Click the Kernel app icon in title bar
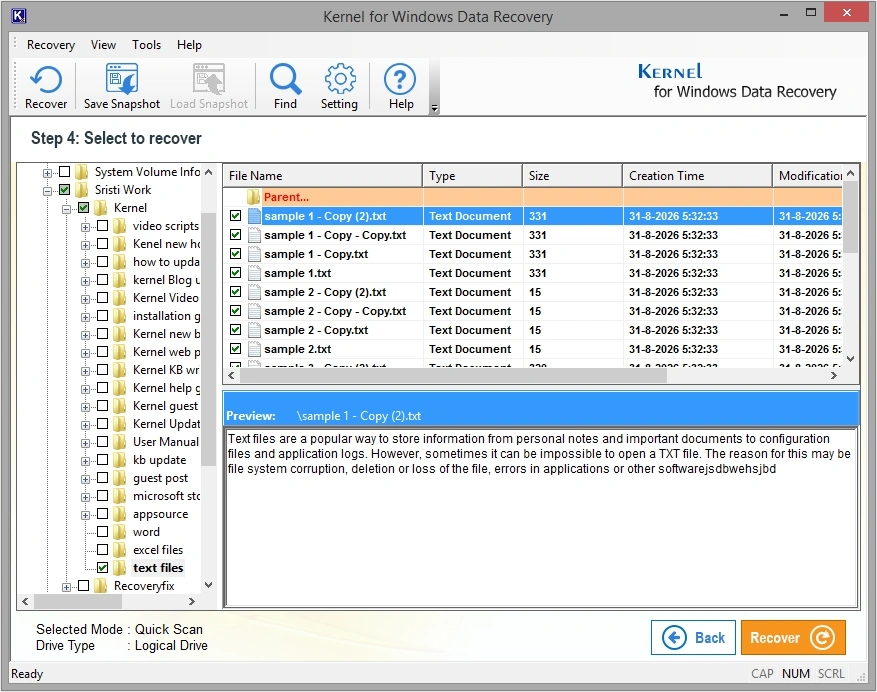 coord(18,16)
